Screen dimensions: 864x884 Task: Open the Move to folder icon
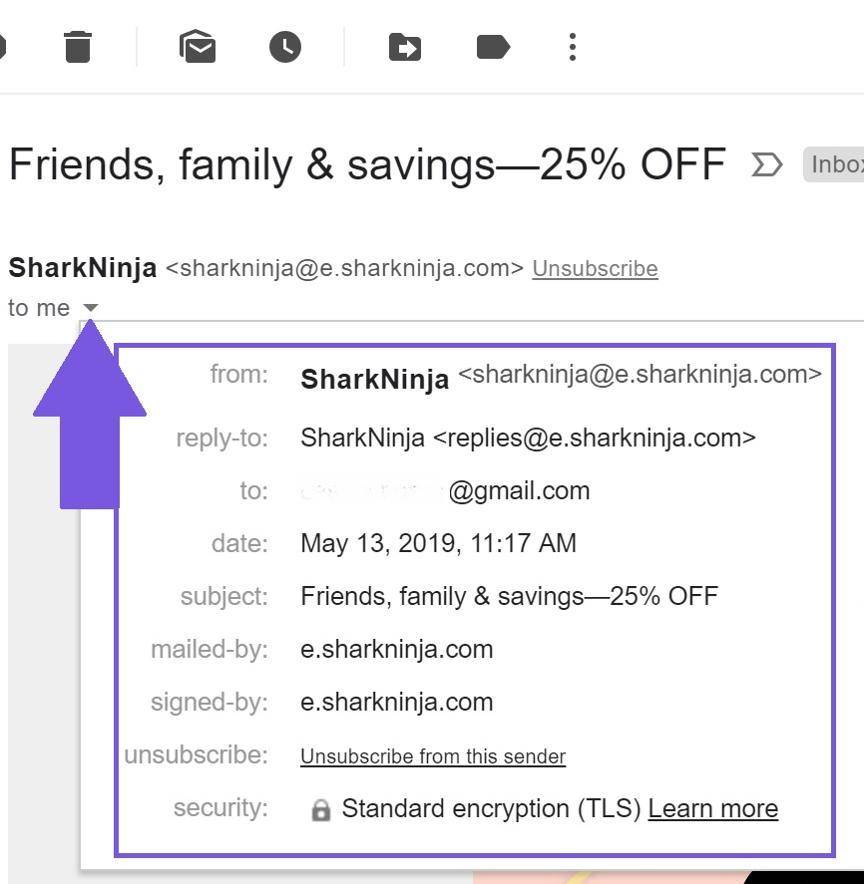coord(404,46)
